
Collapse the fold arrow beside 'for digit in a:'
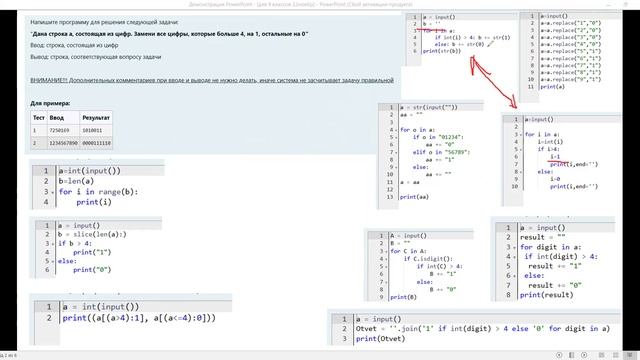(515, 248)
